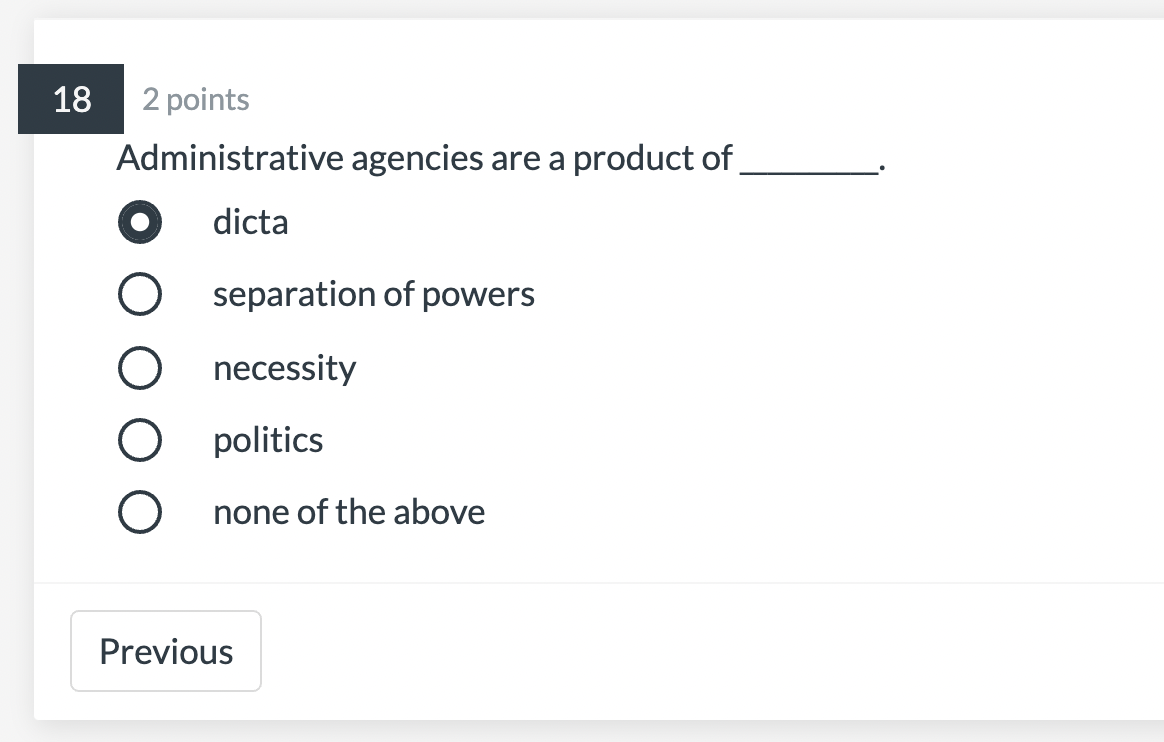Viewport: 1164px width, 742px height.
Task: Pick "politics" from the answer choices
Action: [139, 439]
